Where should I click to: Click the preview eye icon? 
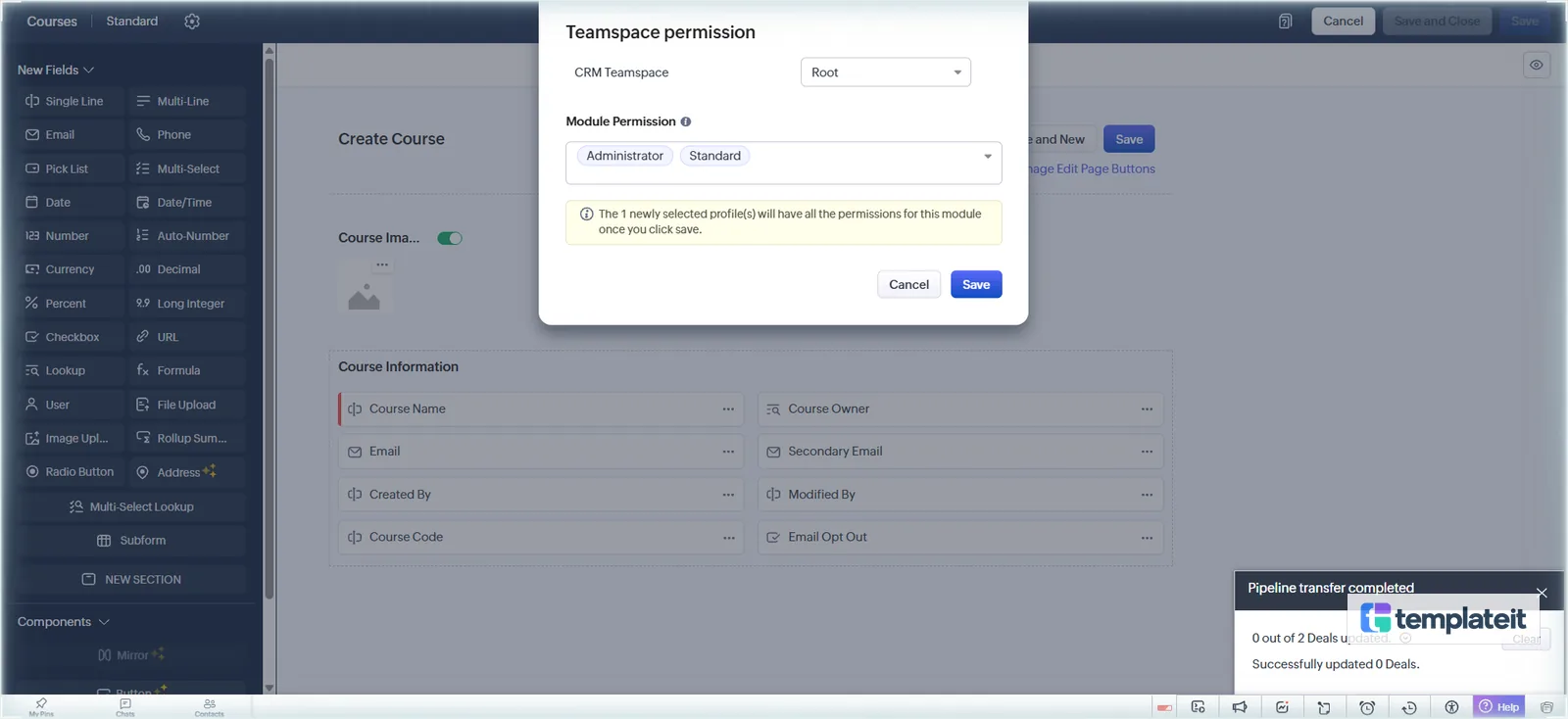click(1536, 66)
